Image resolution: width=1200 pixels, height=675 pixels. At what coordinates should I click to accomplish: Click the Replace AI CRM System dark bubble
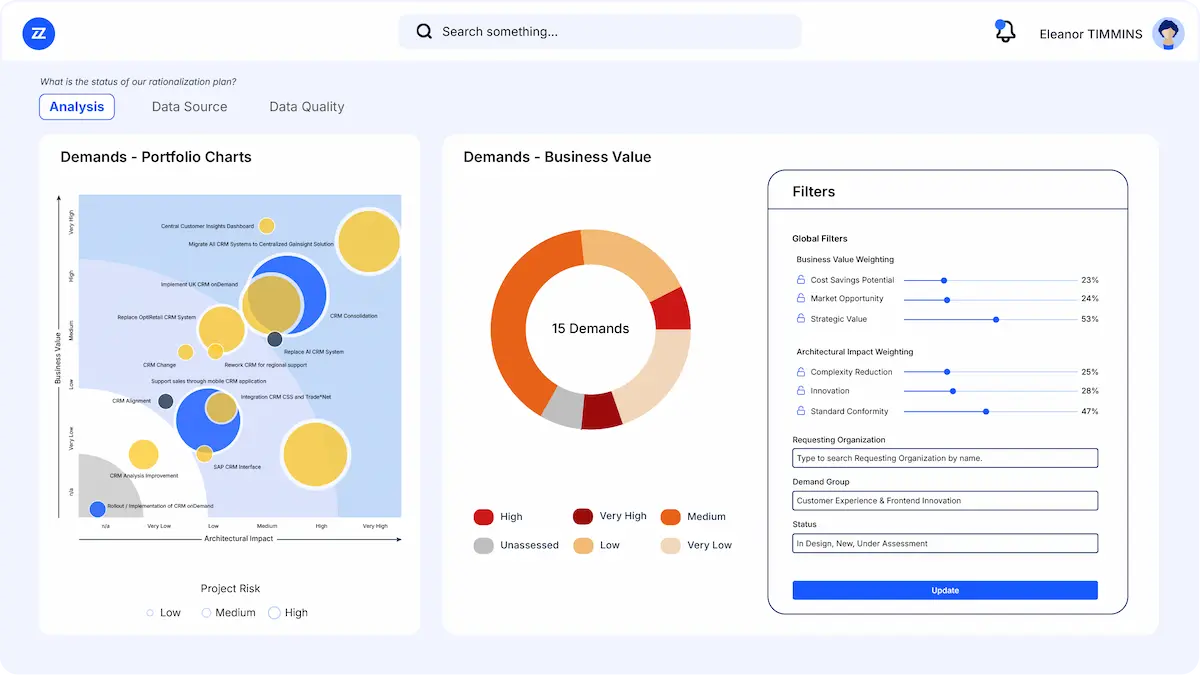275,339
